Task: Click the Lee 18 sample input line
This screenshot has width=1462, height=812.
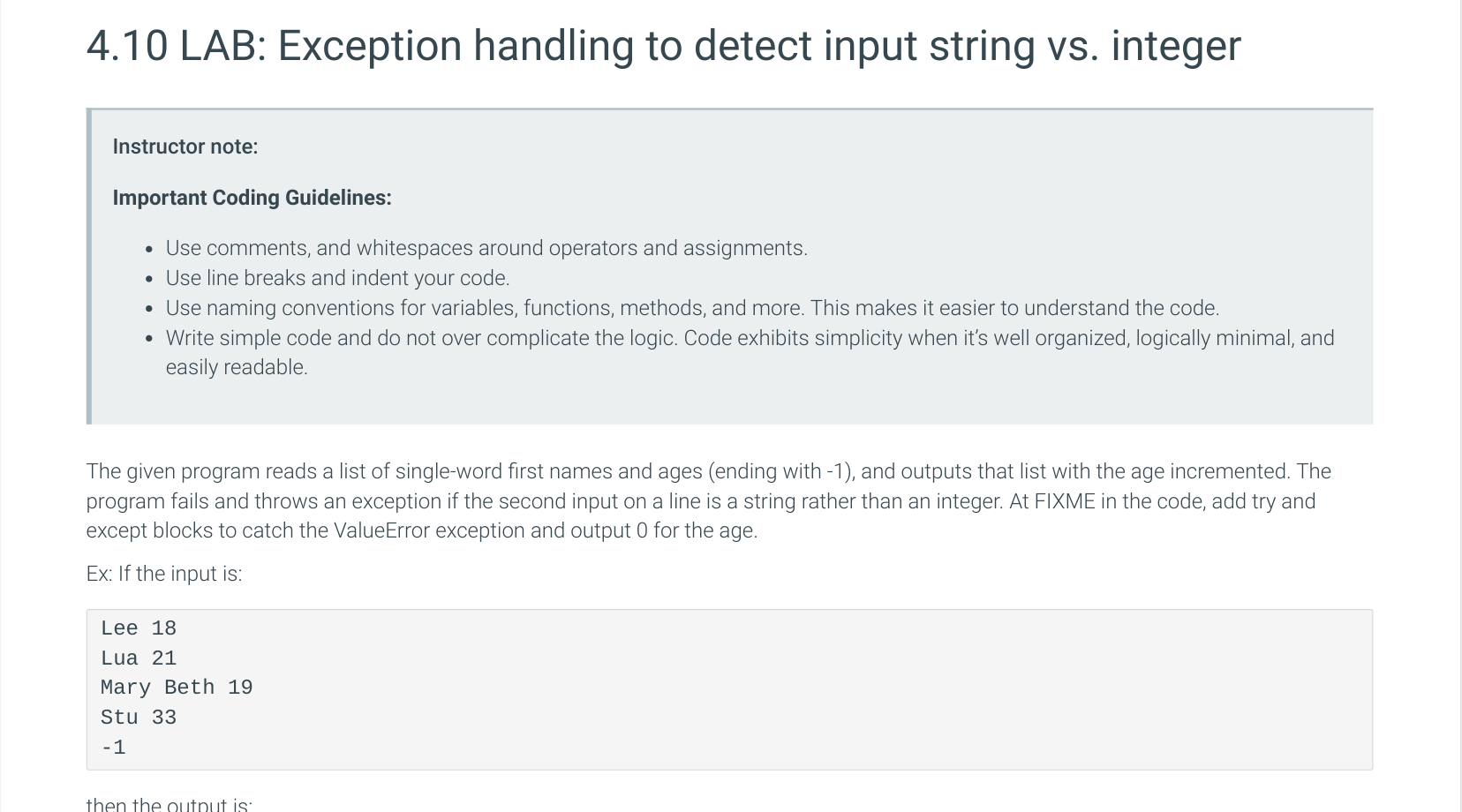Action: (139, 628)
